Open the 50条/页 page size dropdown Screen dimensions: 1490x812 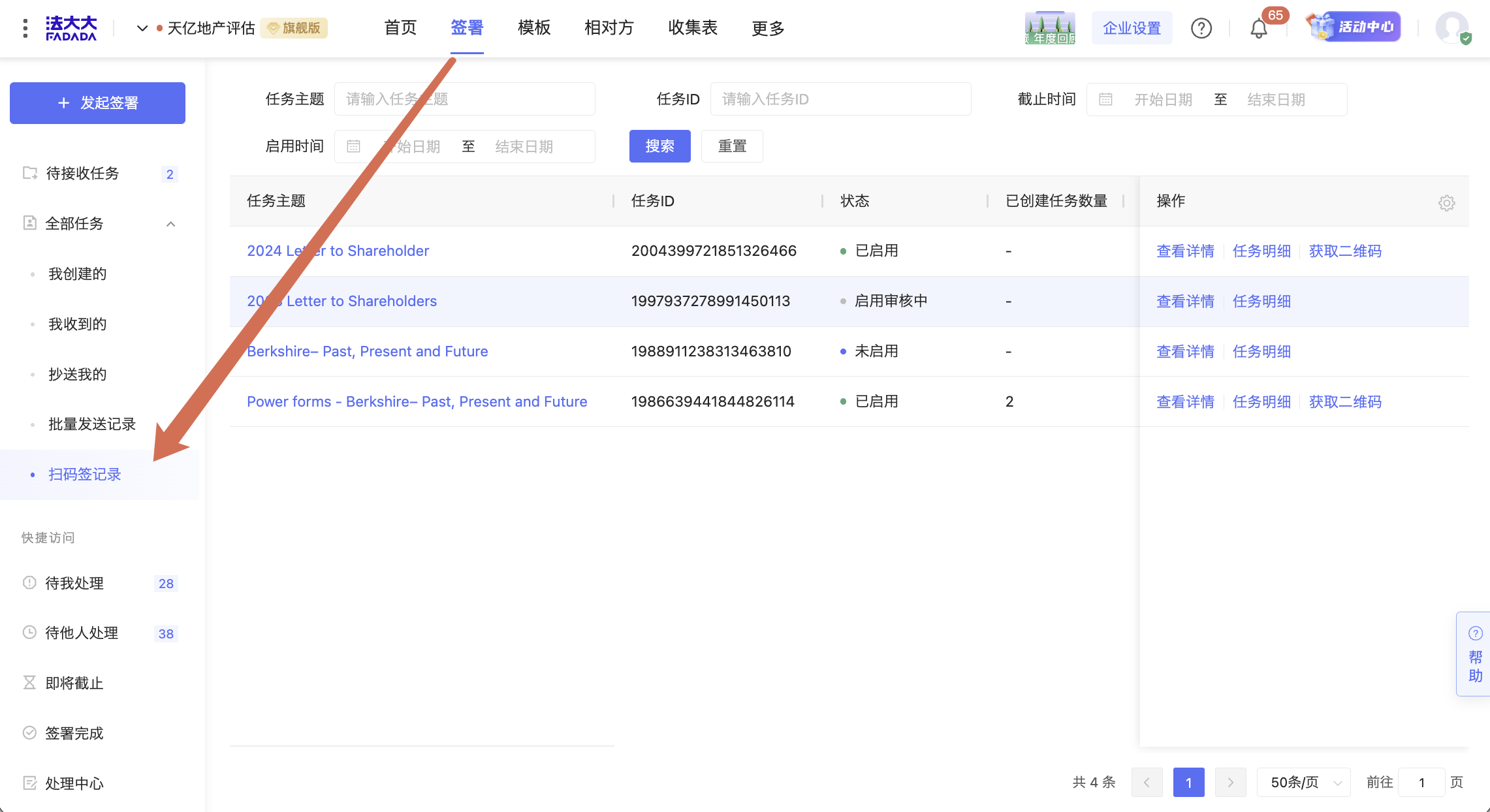pos(1305,782)
